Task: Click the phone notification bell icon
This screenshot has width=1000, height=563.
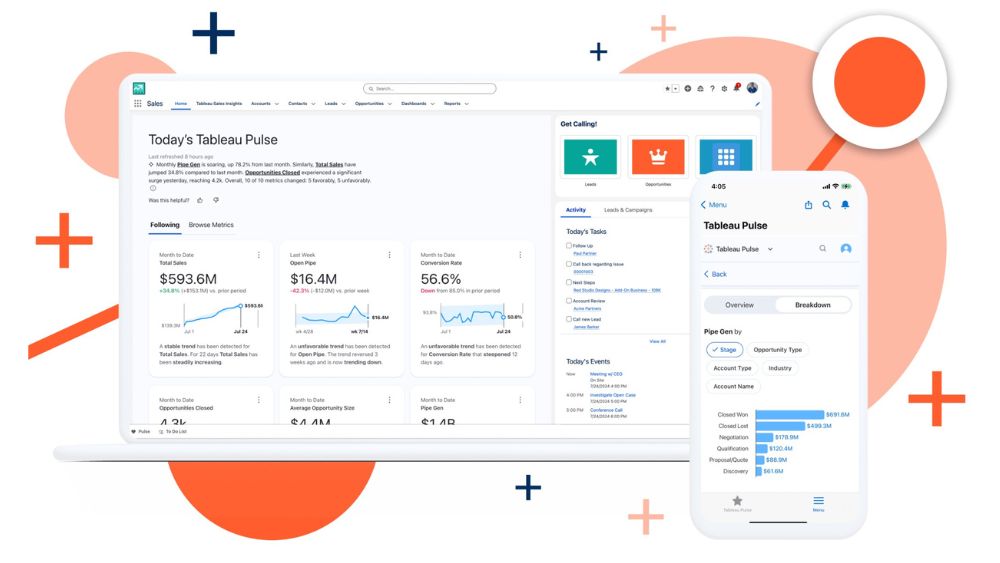Action: (845, 205)
